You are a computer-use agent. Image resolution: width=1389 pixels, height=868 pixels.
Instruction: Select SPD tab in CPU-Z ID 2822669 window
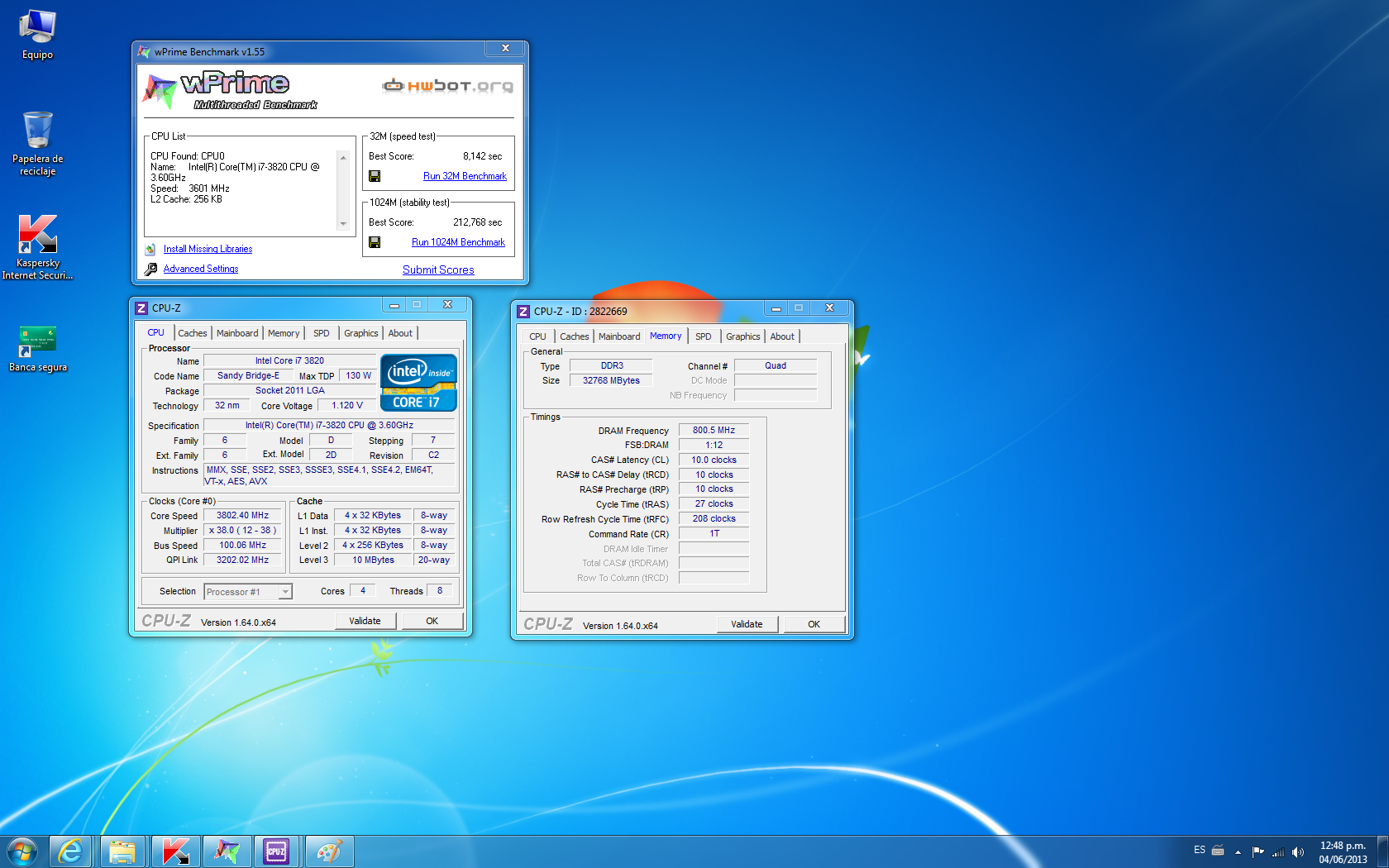(704, 336)
